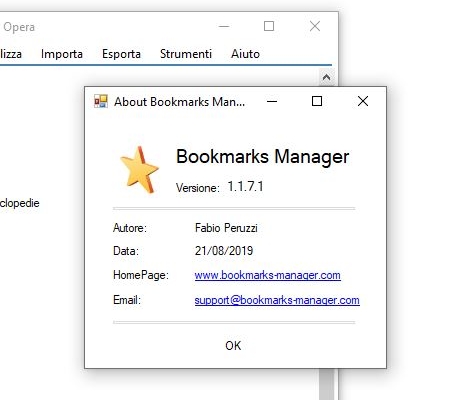456x400 pixels.
Task: Click the scroll-up arrow in the main window
Action: [326, 77]
